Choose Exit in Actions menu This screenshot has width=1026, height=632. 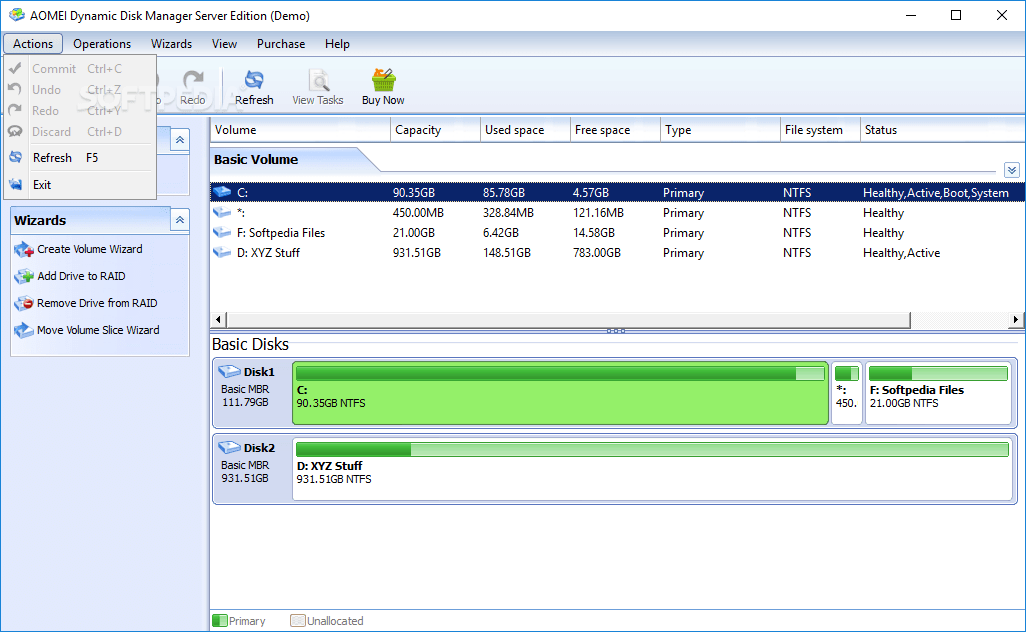[80, 184]
